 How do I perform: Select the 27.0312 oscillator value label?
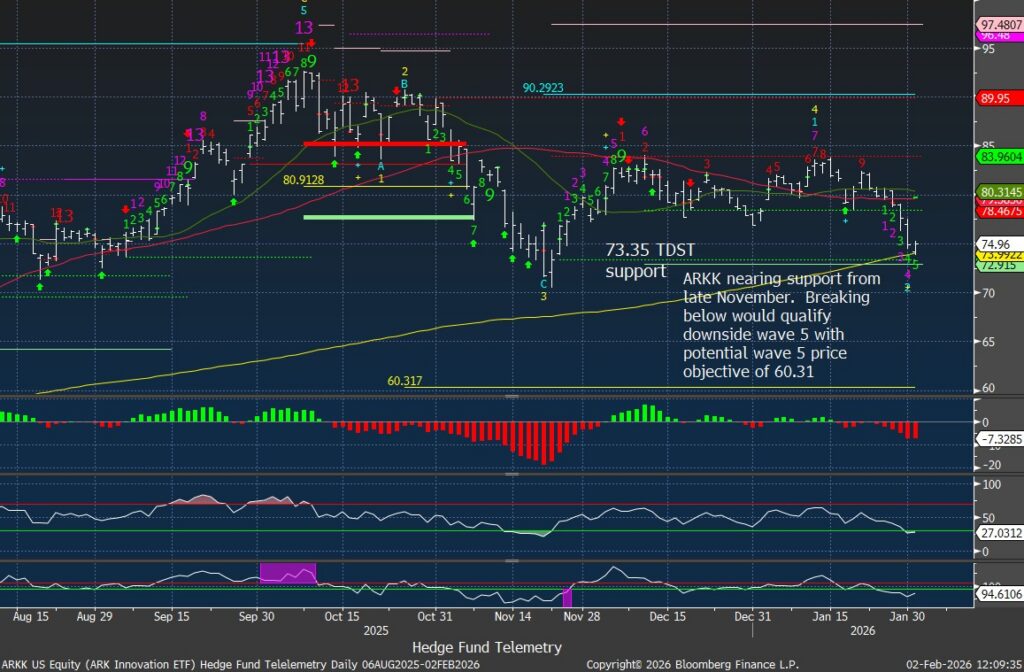(998, 533)
